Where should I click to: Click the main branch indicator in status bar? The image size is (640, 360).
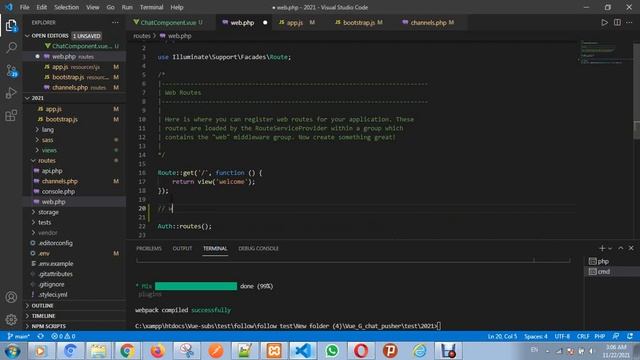coord(19,336)
